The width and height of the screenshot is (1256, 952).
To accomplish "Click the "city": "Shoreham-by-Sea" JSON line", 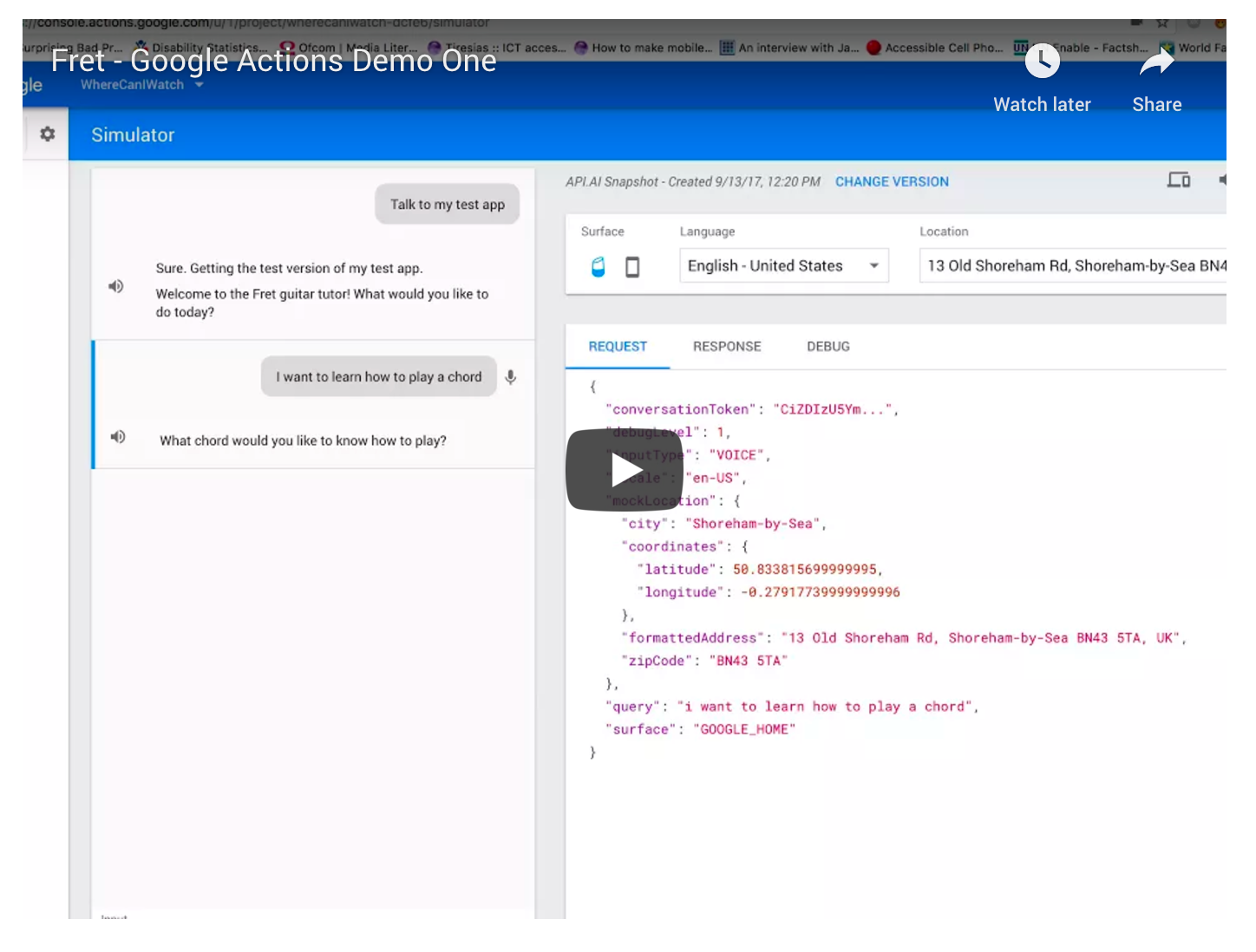I will (x=724, y=524).
